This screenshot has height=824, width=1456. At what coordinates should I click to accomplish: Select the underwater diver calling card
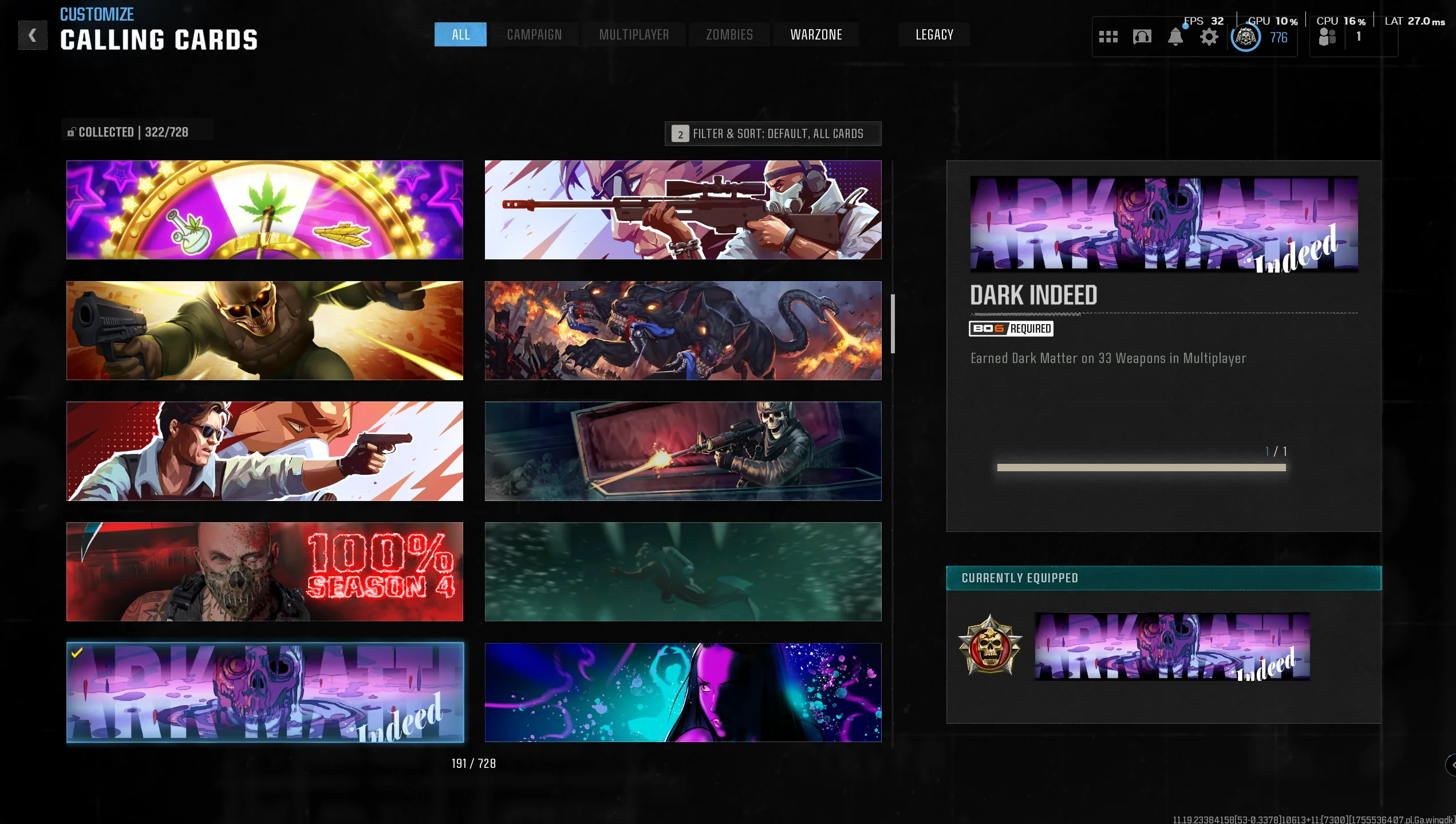tap(682, 571)
